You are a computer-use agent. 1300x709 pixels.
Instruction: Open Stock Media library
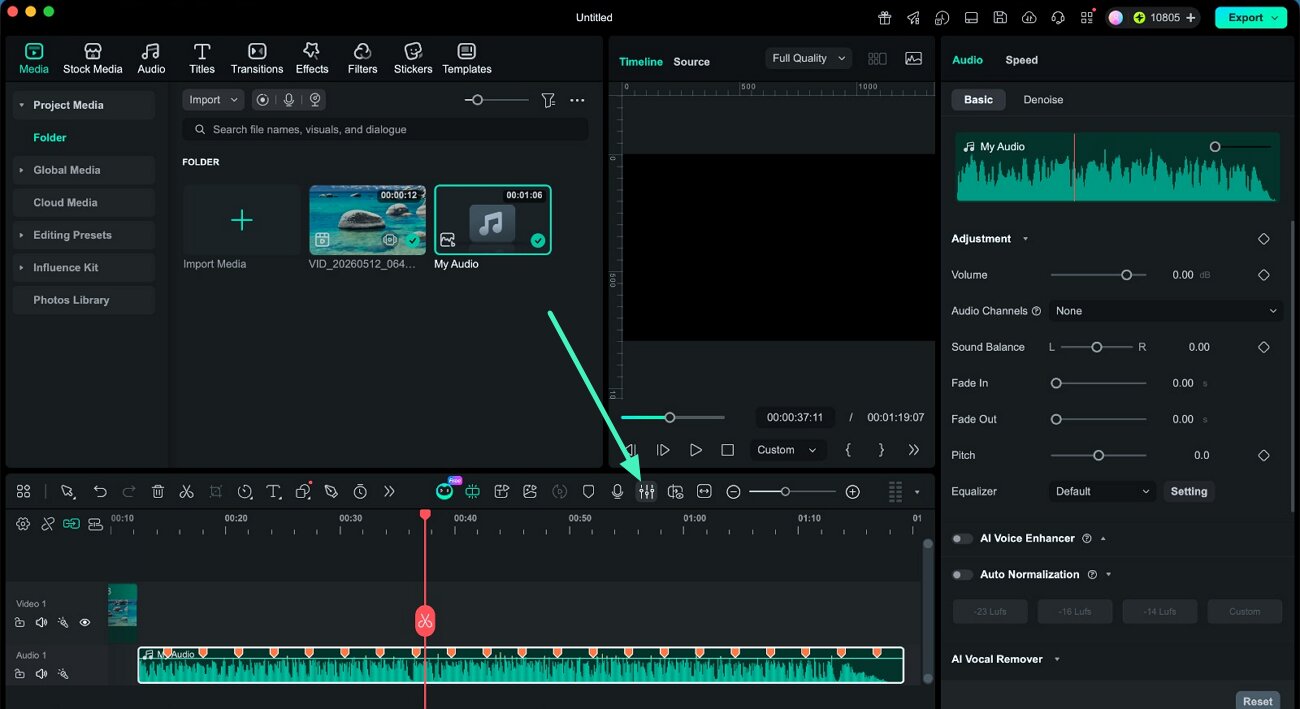click(92, 58)
